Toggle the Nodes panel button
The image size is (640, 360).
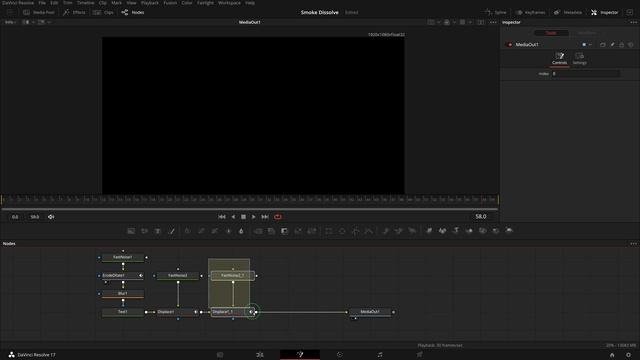(133, 12)
